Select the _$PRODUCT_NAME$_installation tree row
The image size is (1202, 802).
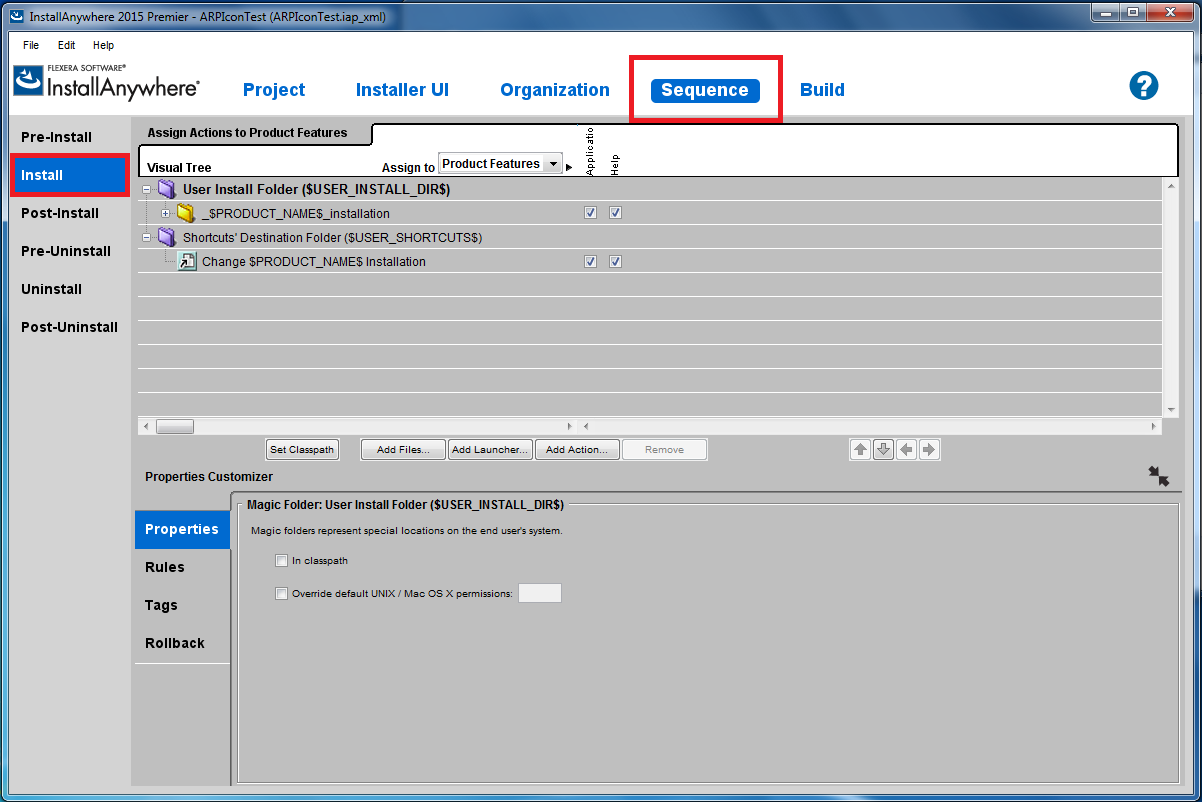point(650,213)
